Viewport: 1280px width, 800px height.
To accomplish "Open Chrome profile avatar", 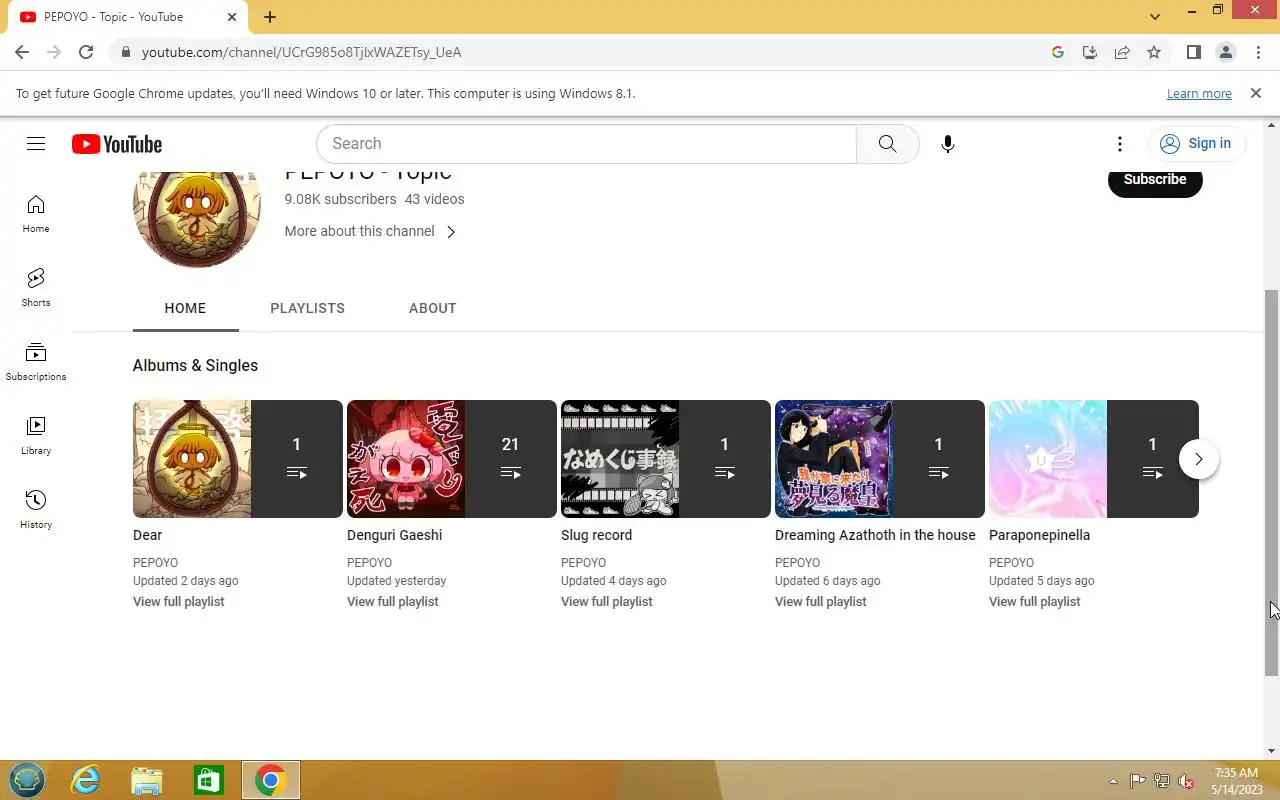I will pyautogui.click(x=1225, y=52).
